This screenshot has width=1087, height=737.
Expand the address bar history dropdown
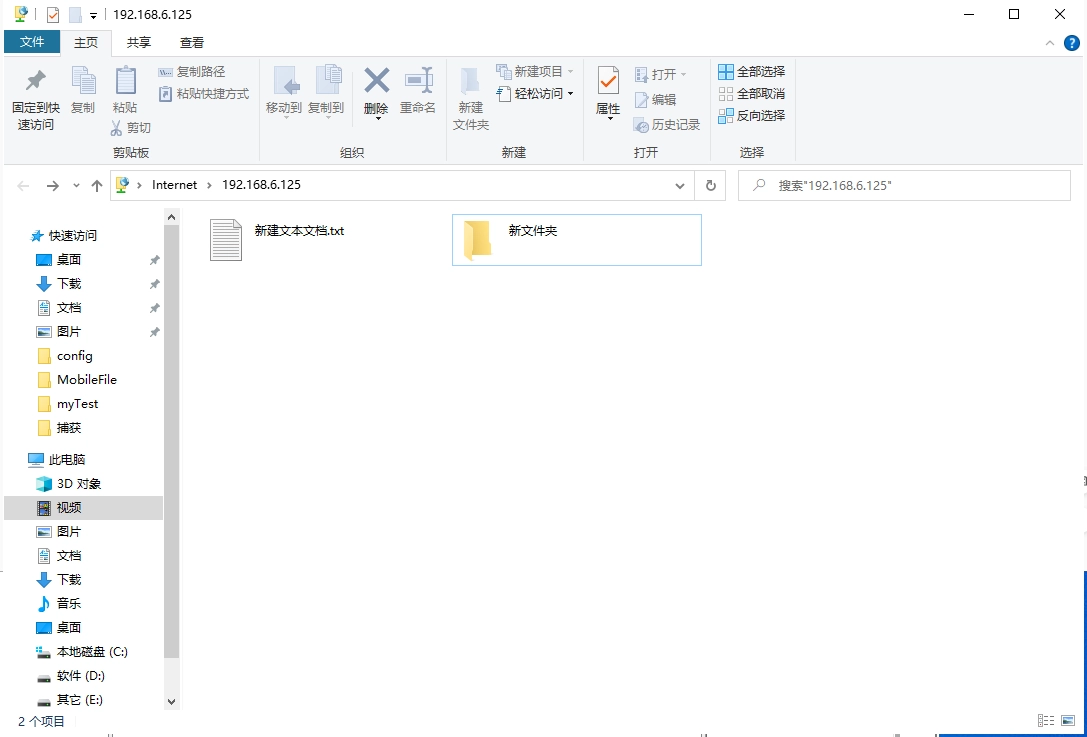[680, 185]
